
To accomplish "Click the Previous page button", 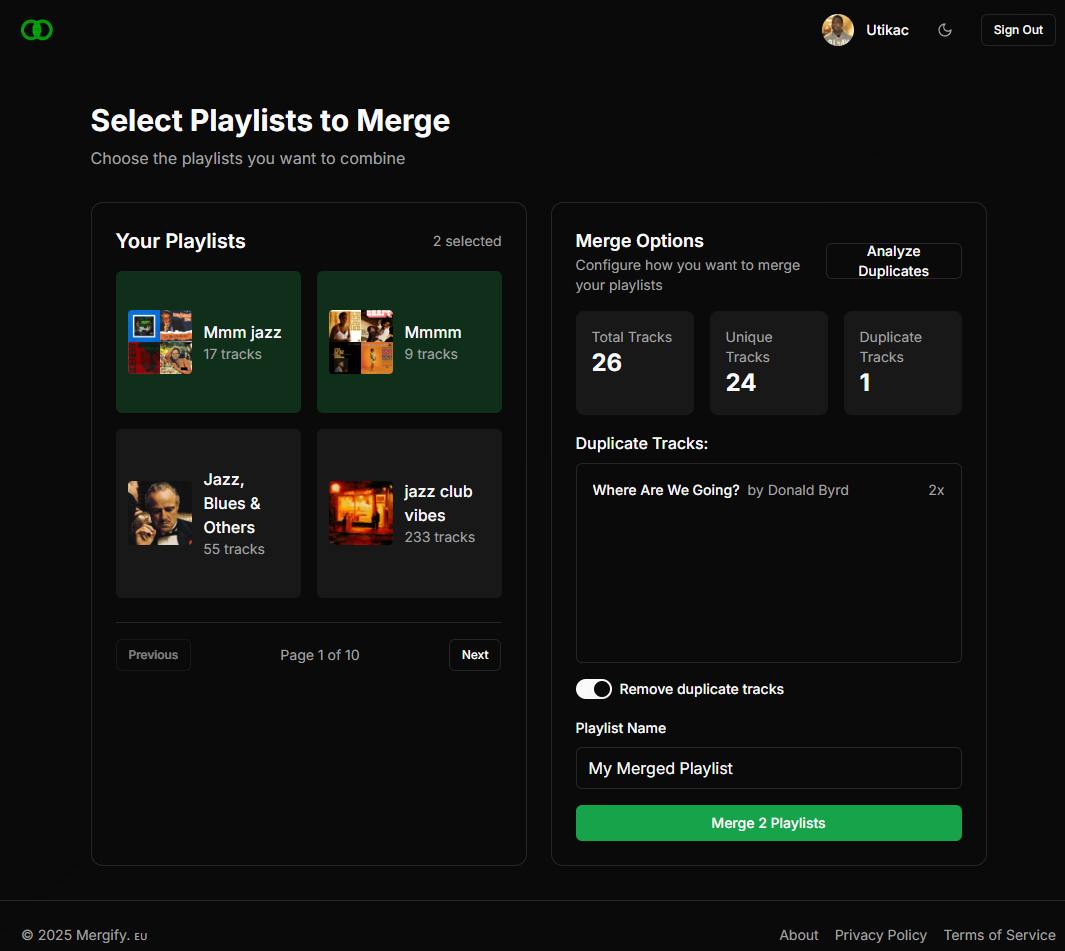I will click(153, 655).
